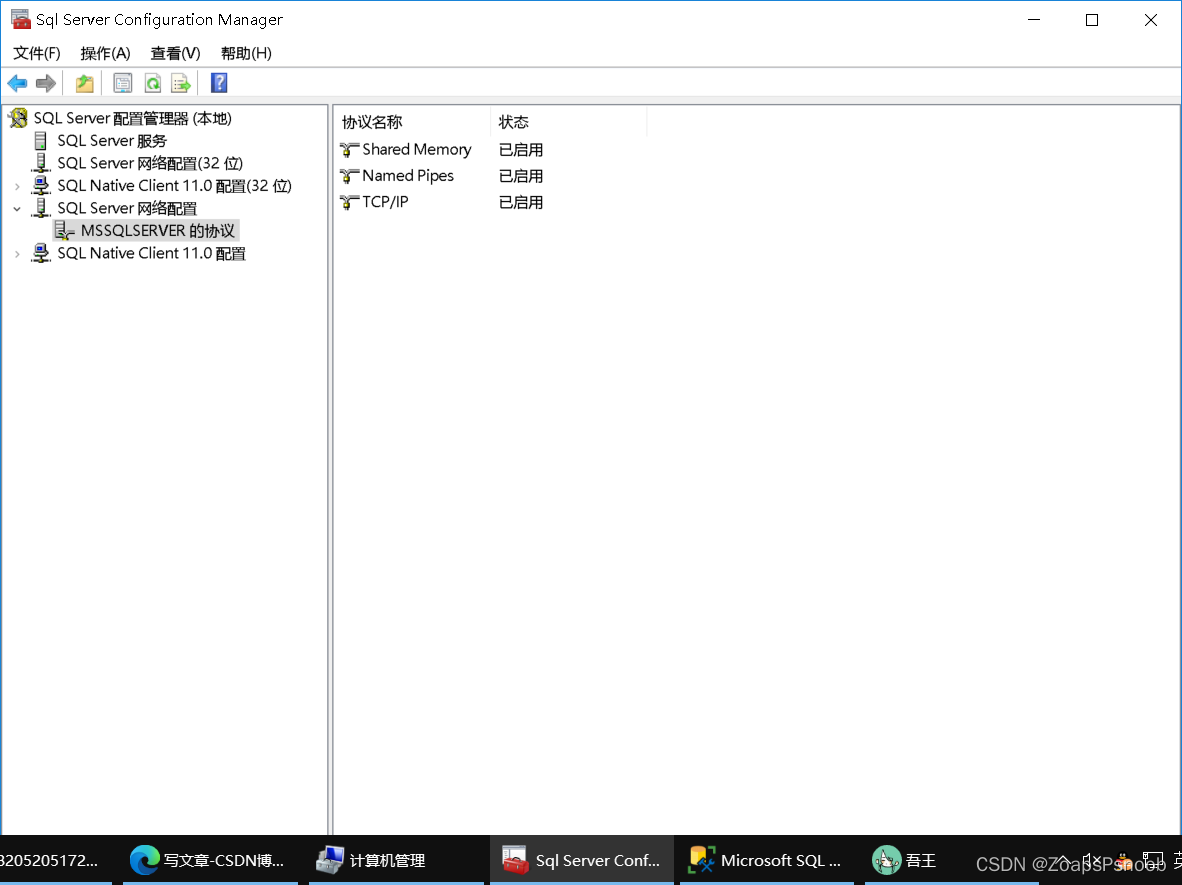Image resolution: width=1182 pixels, height=885 pixels.
Task: Click 已启用 status of Named Pipes
Action: (521, 176)
